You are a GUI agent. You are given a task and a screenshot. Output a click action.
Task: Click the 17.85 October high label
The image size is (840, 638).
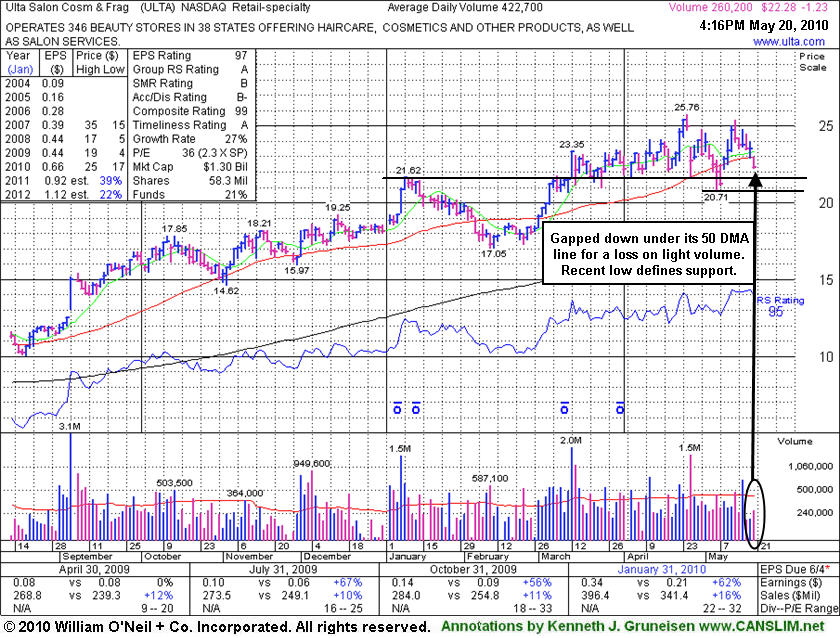pos(175,229)
